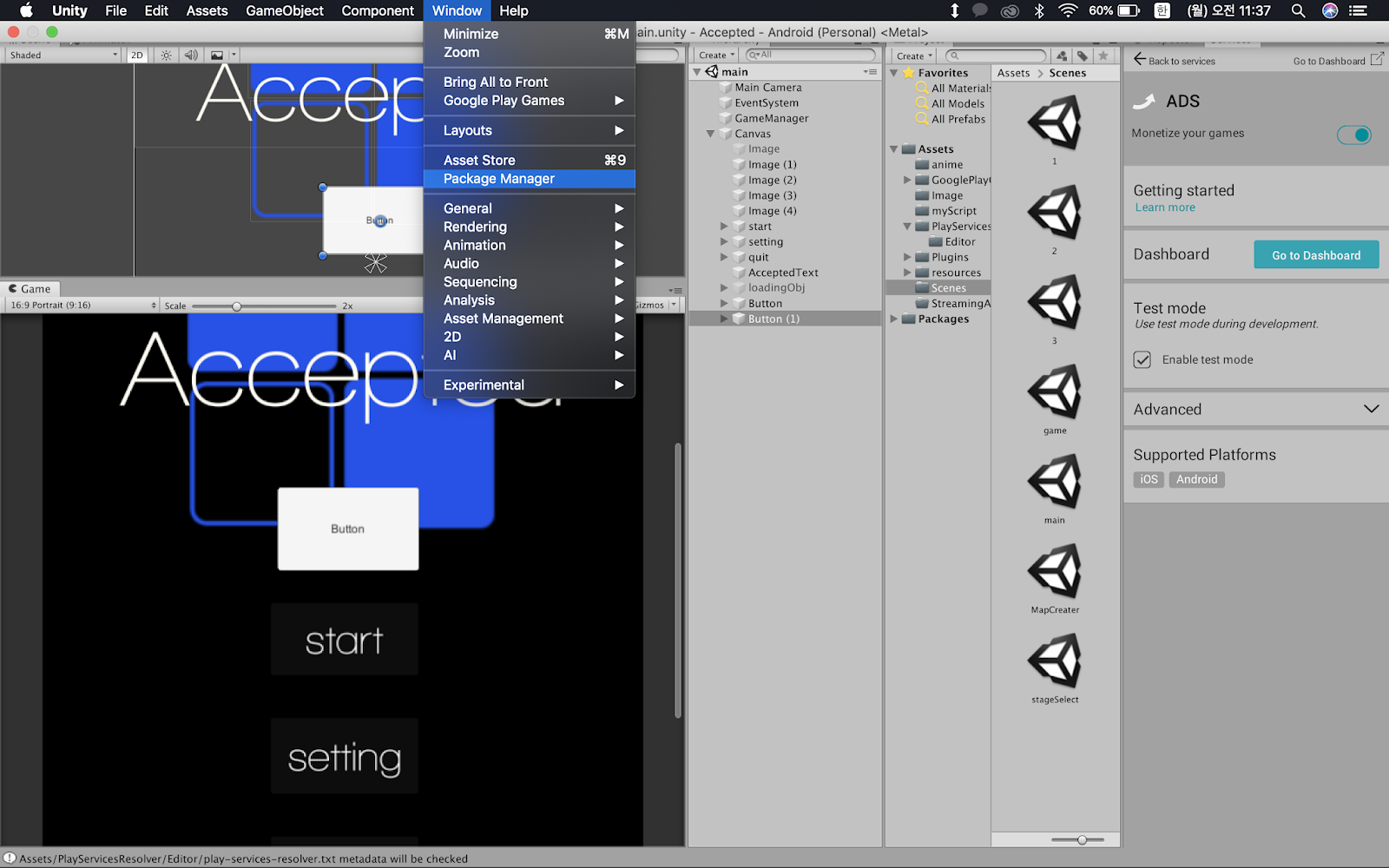Open the Learn more link under Getting started
This screenshot has height=868, width=1389.
pos(1164,207)
